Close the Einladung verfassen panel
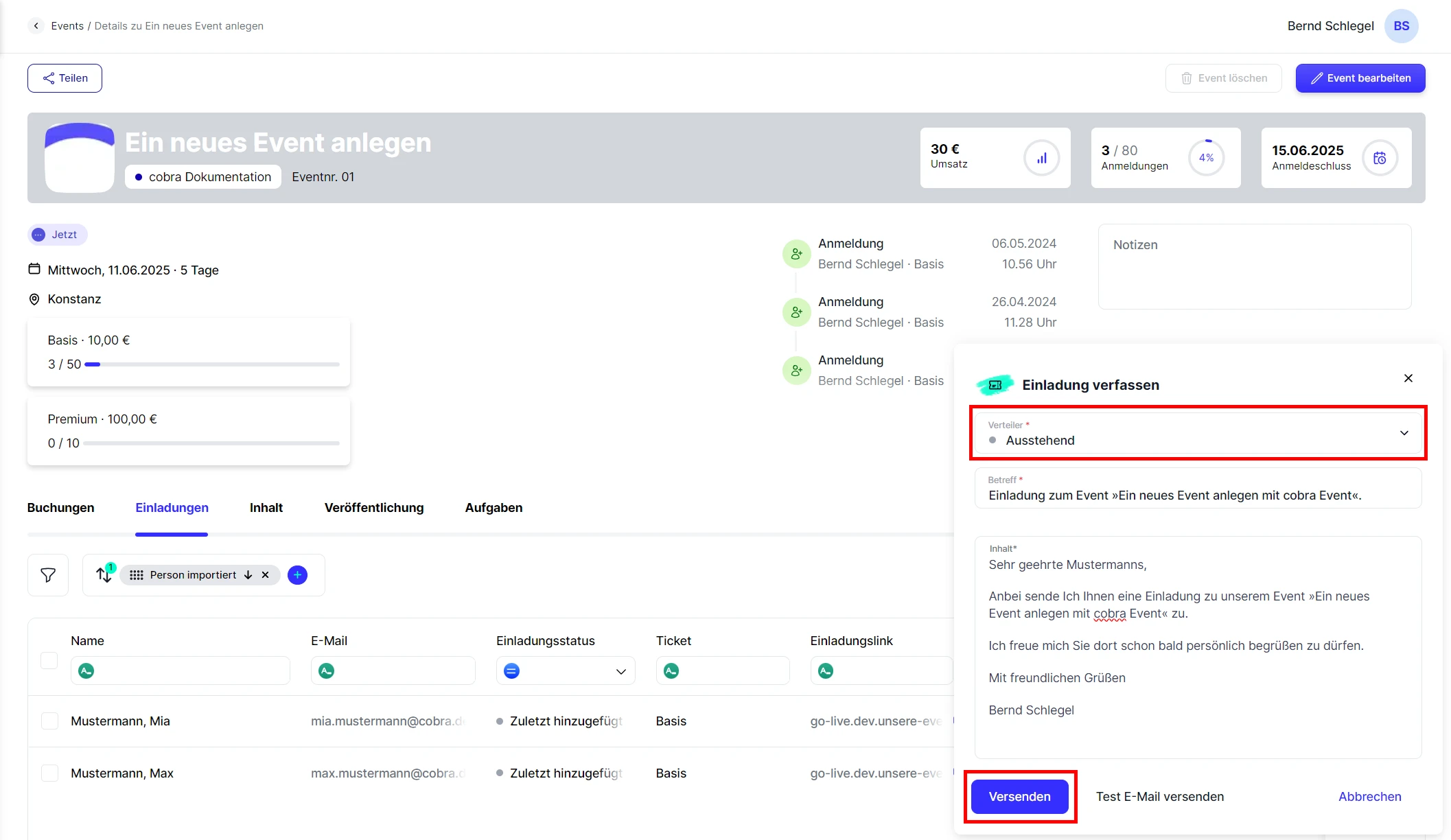The height and width of the screenshot is (840, 1451). (x=1408, y=378)
